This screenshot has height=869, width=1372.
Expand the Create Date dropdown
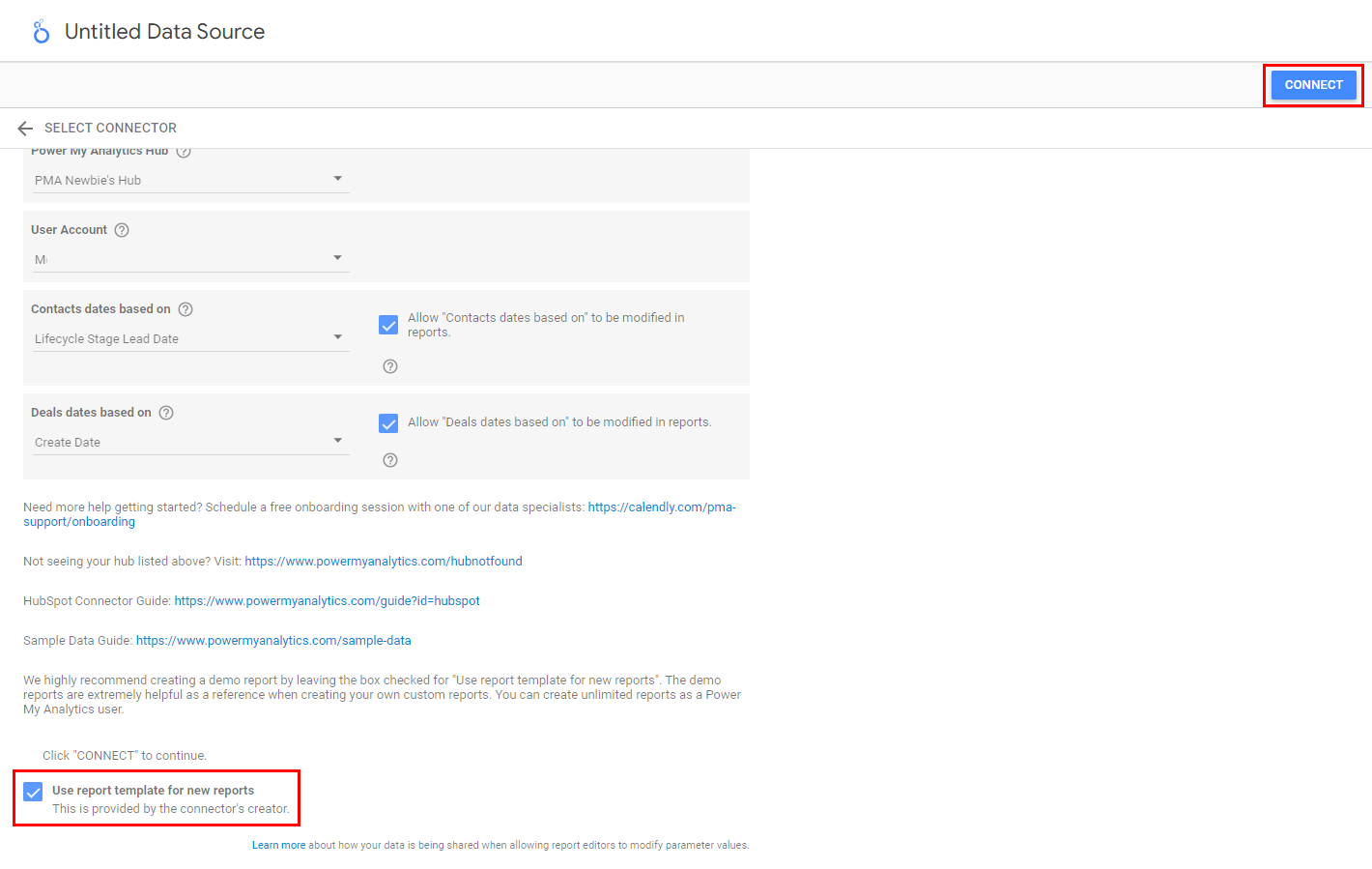tap(190, 442)
